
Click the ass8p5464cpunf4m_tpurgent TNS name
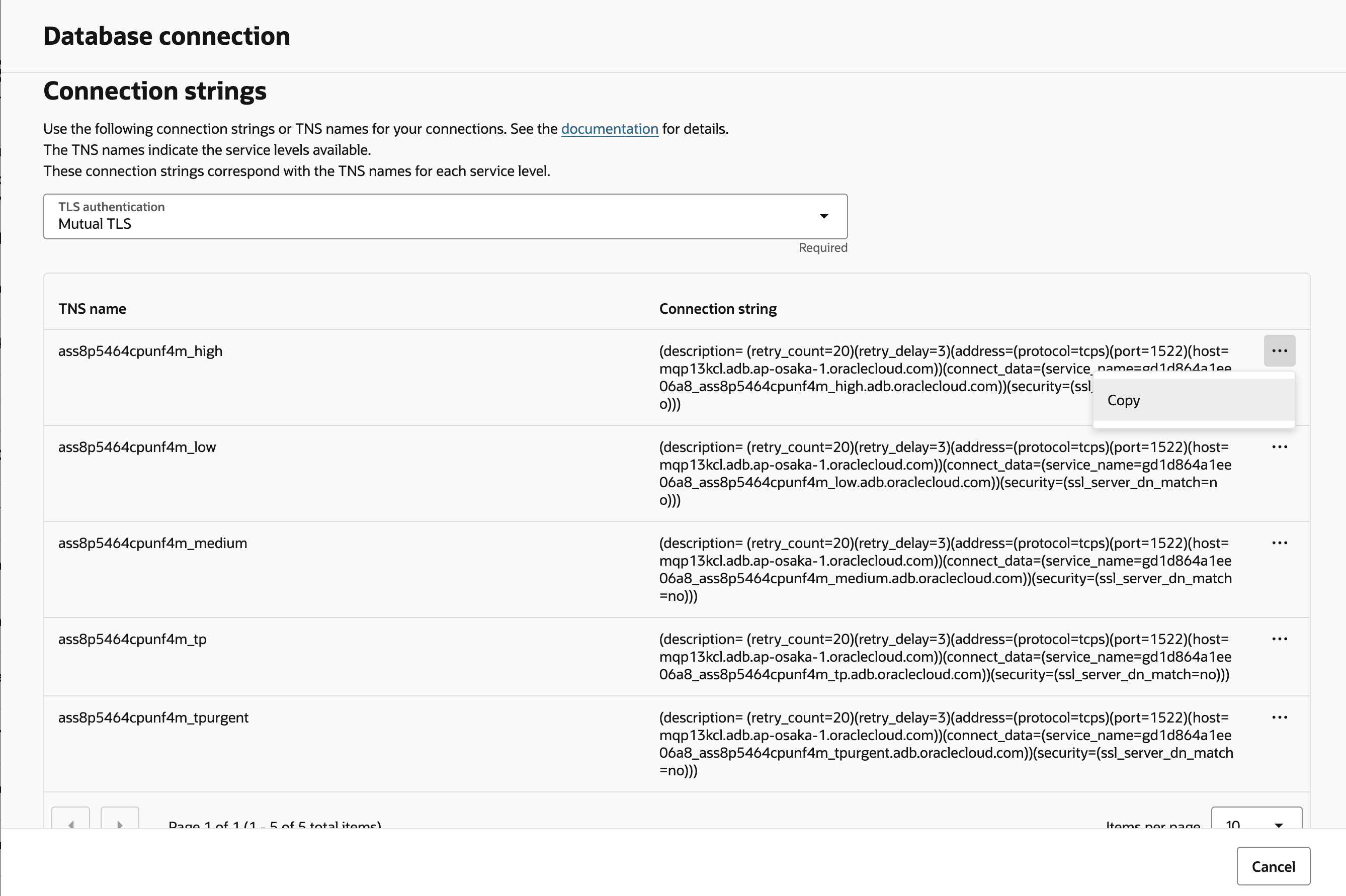(x=153, y=717)
